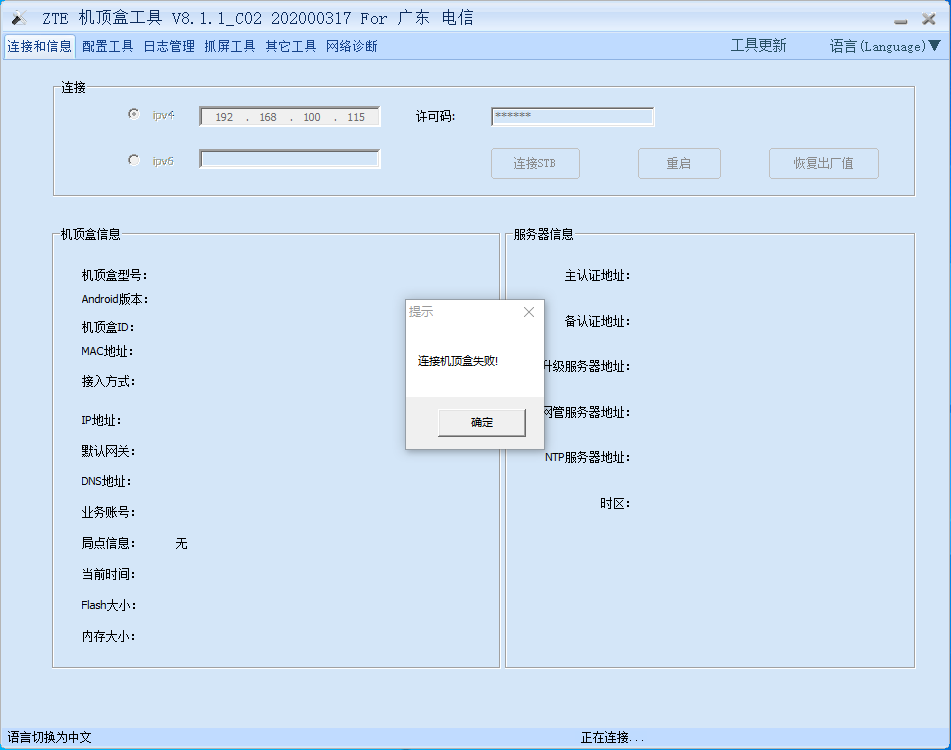The height and width of the screenshot is (750, 951).
Task: Open the 语言(Language) dropdown
Action: tap(885, 46)
